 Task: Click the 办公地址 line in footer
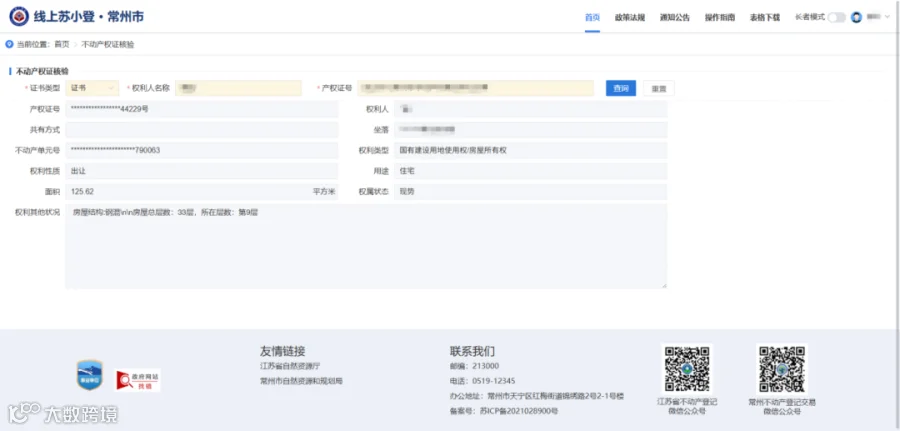[537, 396]
